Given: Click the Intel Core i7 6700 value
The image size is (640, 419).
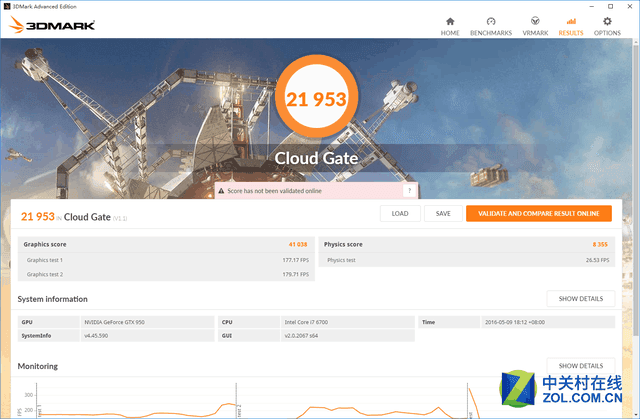Looking at the screenshot, I should coord(306,322).
